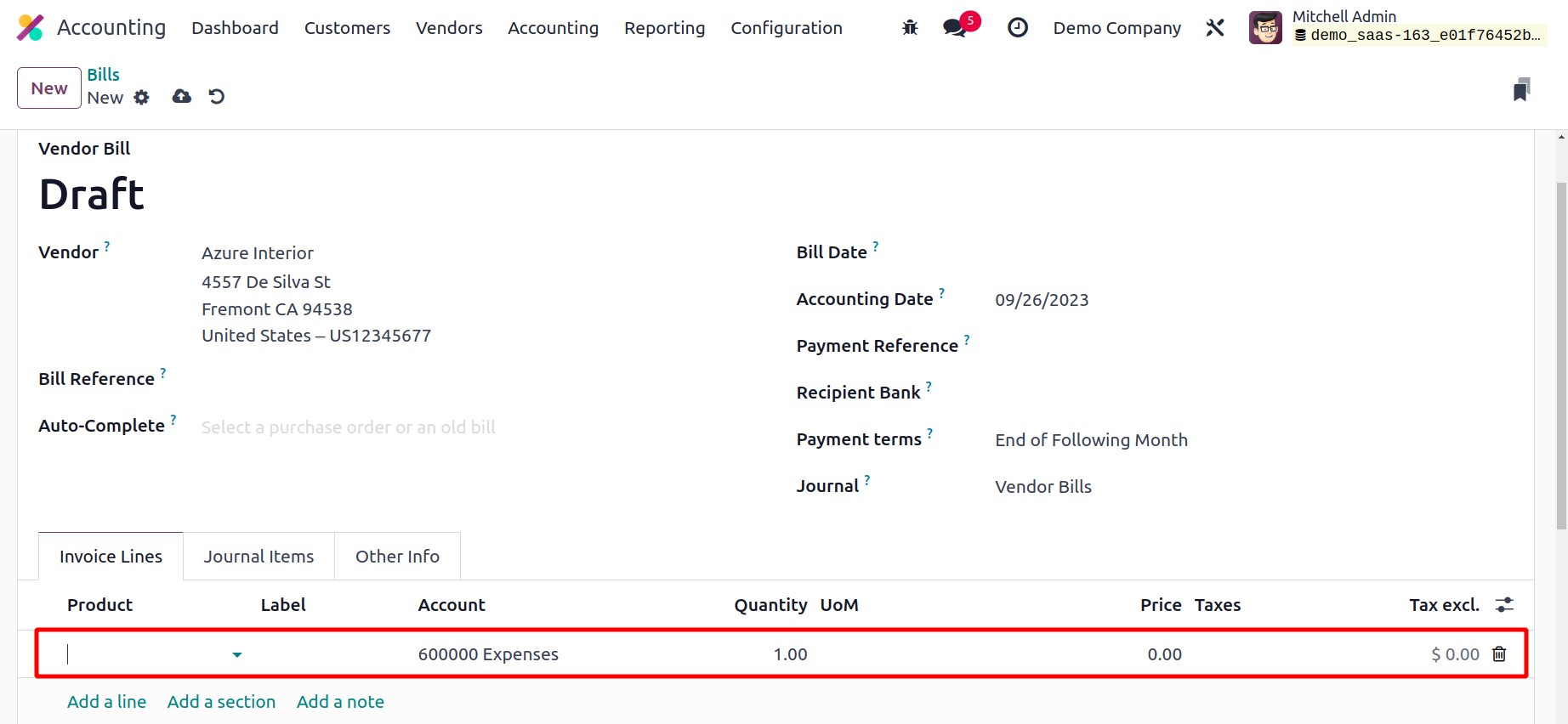Open the activities clock icon
The width and height of the screenshot is (1568, 724).
1017,28
